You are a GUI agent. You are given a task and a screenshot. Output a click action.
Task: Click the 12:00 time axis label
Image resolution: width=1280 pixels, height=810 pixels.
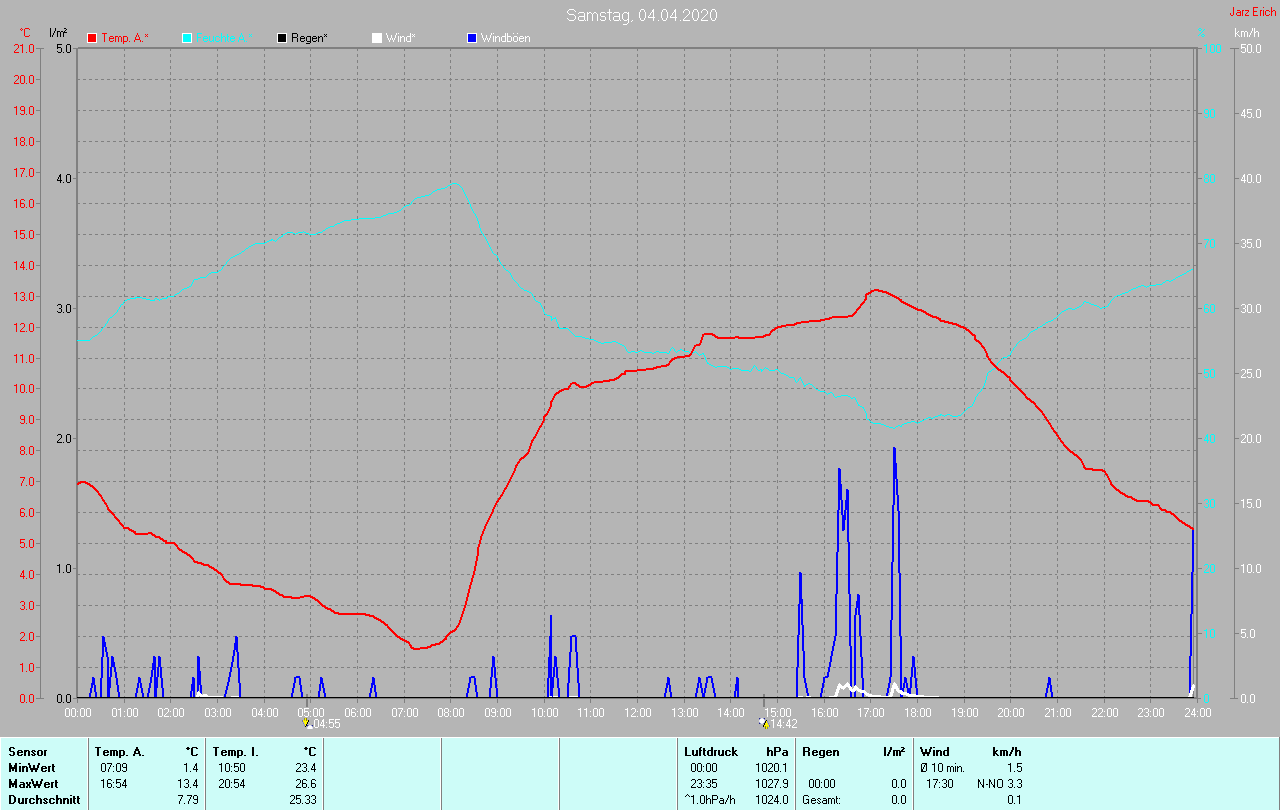(638, 712)
